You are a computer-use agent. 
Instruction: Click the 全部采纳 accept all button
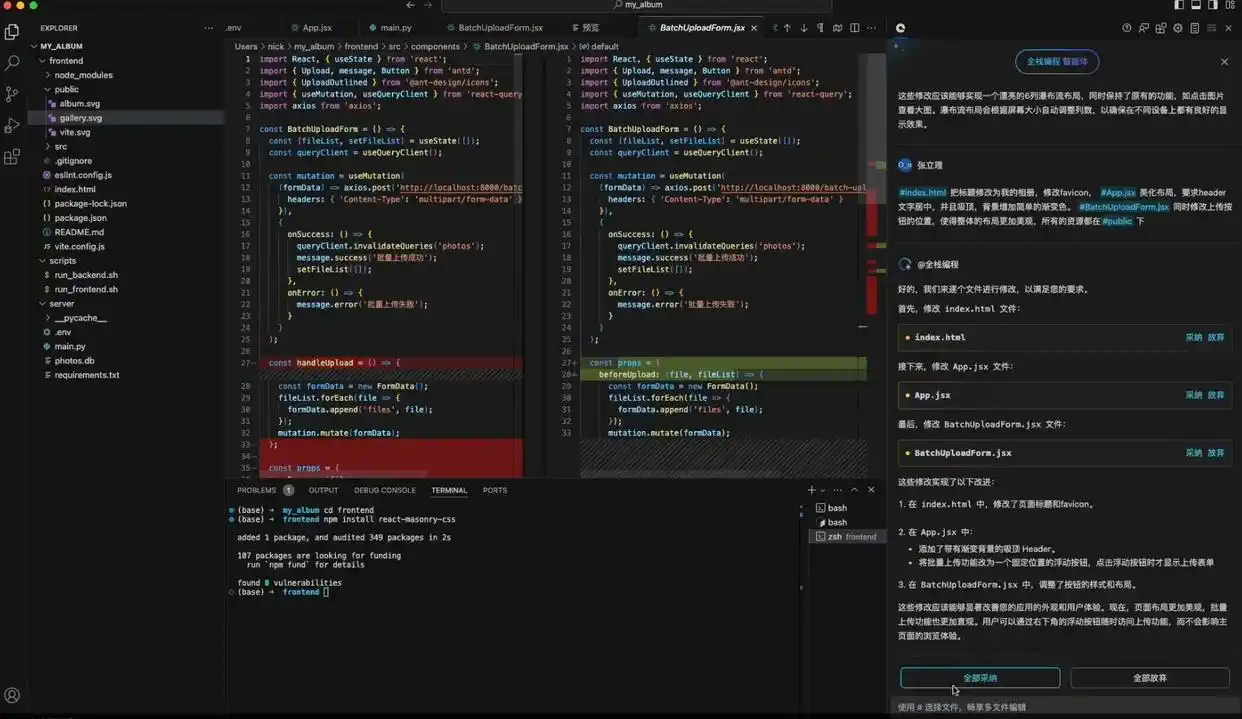point(979,678)
